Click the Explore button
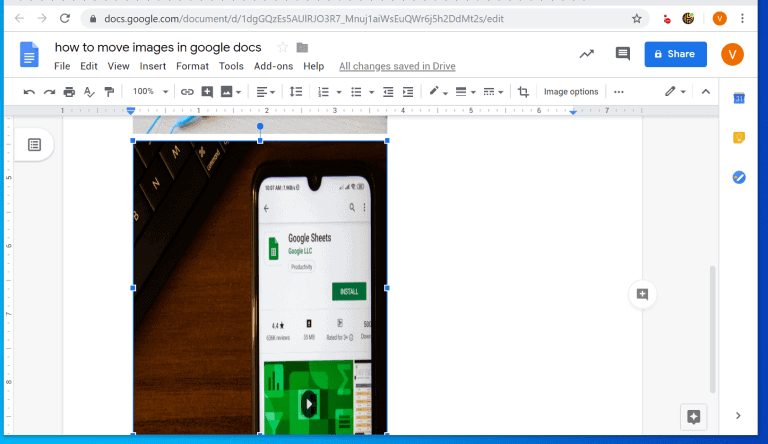Screen dimensions: 768x444 click(693, 417)
